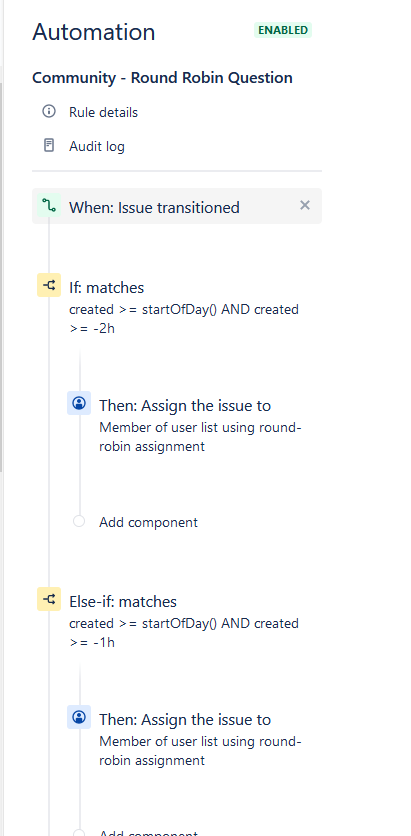
Task: Open first Then: Assign the issue to action
Action: (185, 406)
